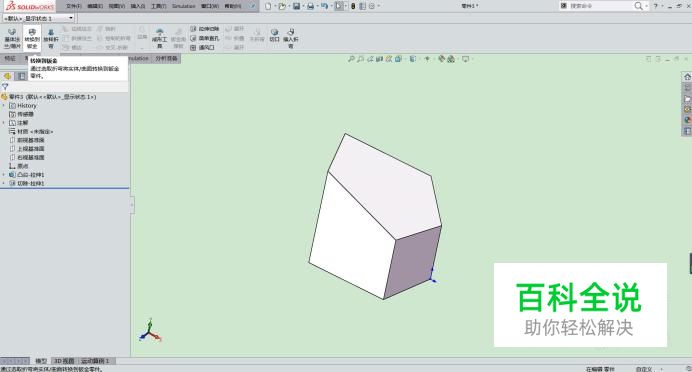Click the Convert to Sheet Metal tool
This screenshot has height=372, width=692.
[x=32, y=38]
